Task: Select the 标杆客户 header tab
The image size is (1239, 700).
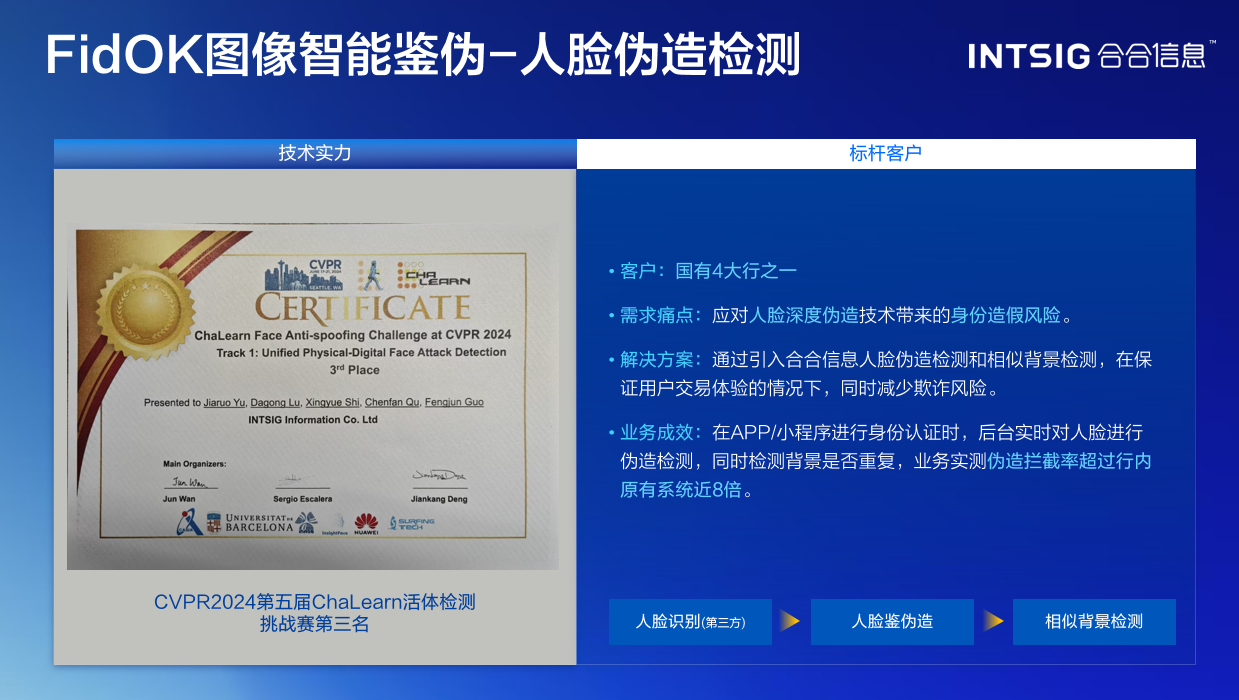Action: pyautogui.click(x=886, y=154)
